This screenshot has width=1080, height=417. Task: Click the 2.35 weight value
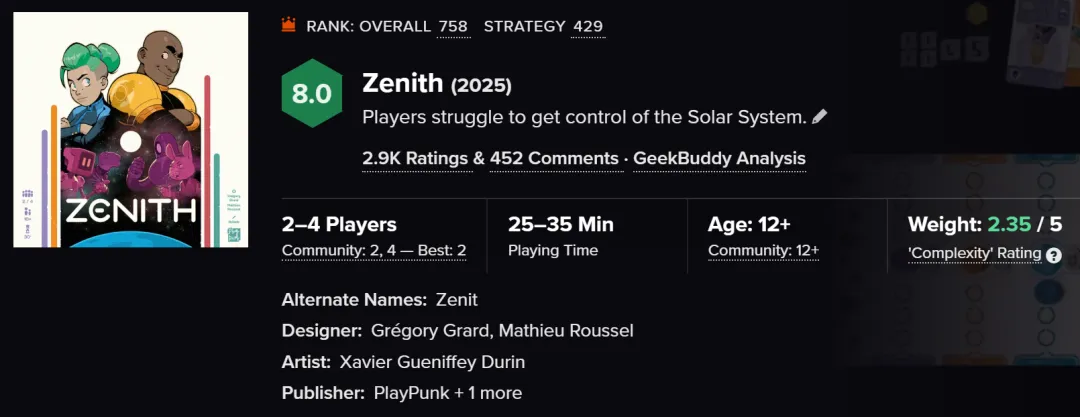tap(1009, 225)
